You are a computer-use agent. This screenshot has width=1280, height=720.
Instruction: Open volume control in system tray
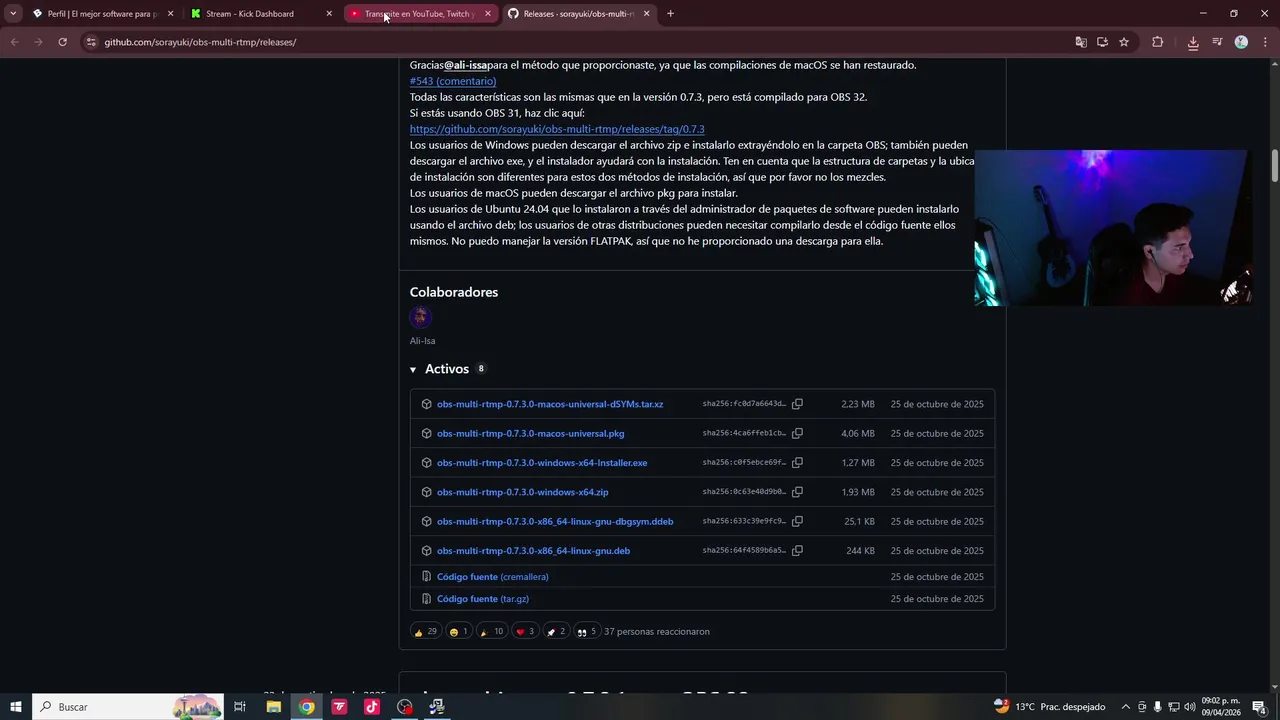click(x=1190, y=707)
